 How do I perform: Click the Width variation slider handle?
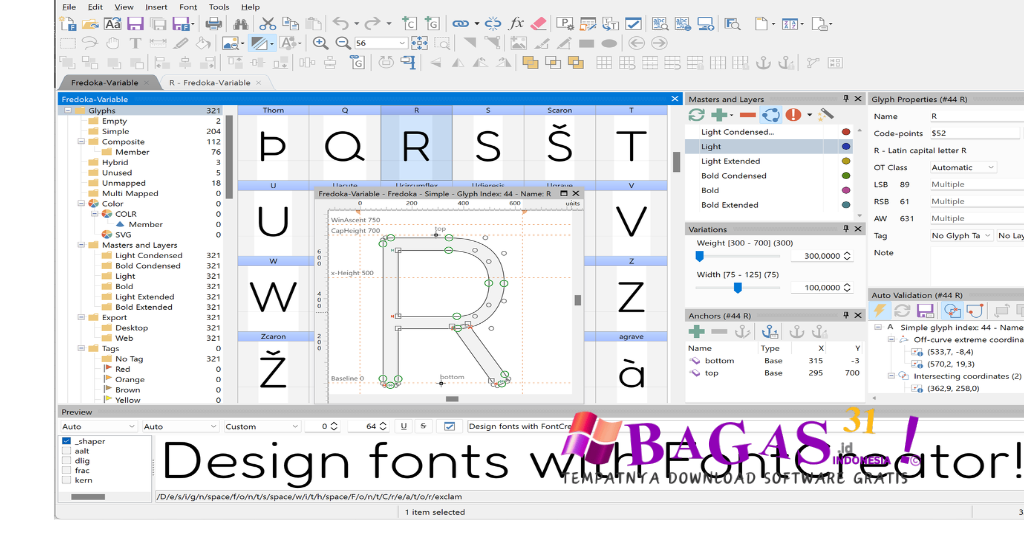(x=737, y=287)
